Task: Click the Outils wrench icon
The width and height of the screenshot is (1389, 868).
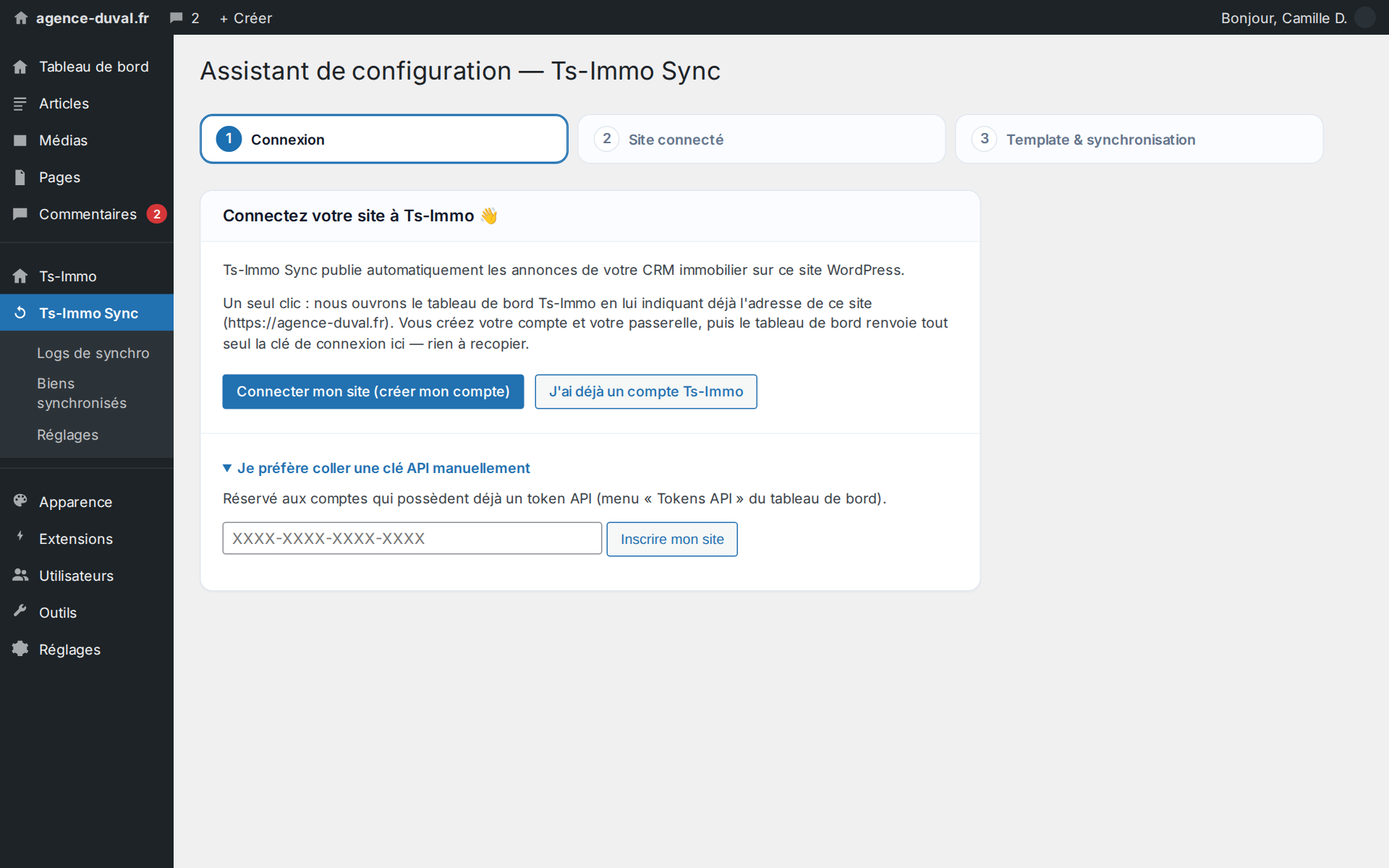Action: tap(20, 611)
